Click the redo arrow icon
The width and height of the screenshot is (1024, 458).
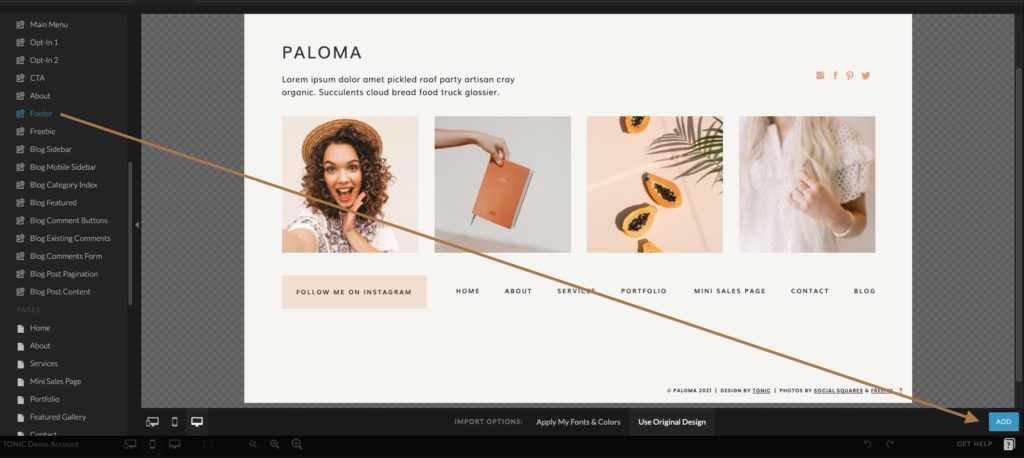pyautogui.click(x=889, y=444)
